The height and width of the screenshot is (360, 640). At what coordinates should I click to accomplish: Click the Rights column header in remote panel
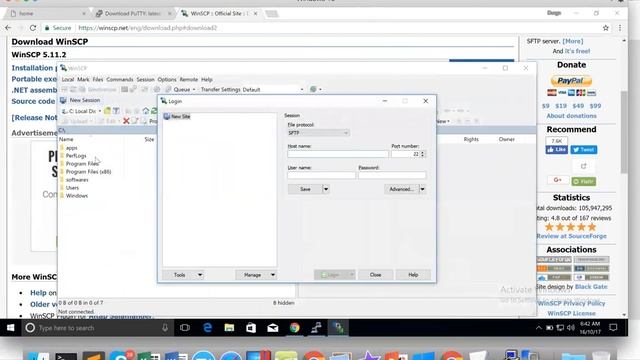point(471,139)
